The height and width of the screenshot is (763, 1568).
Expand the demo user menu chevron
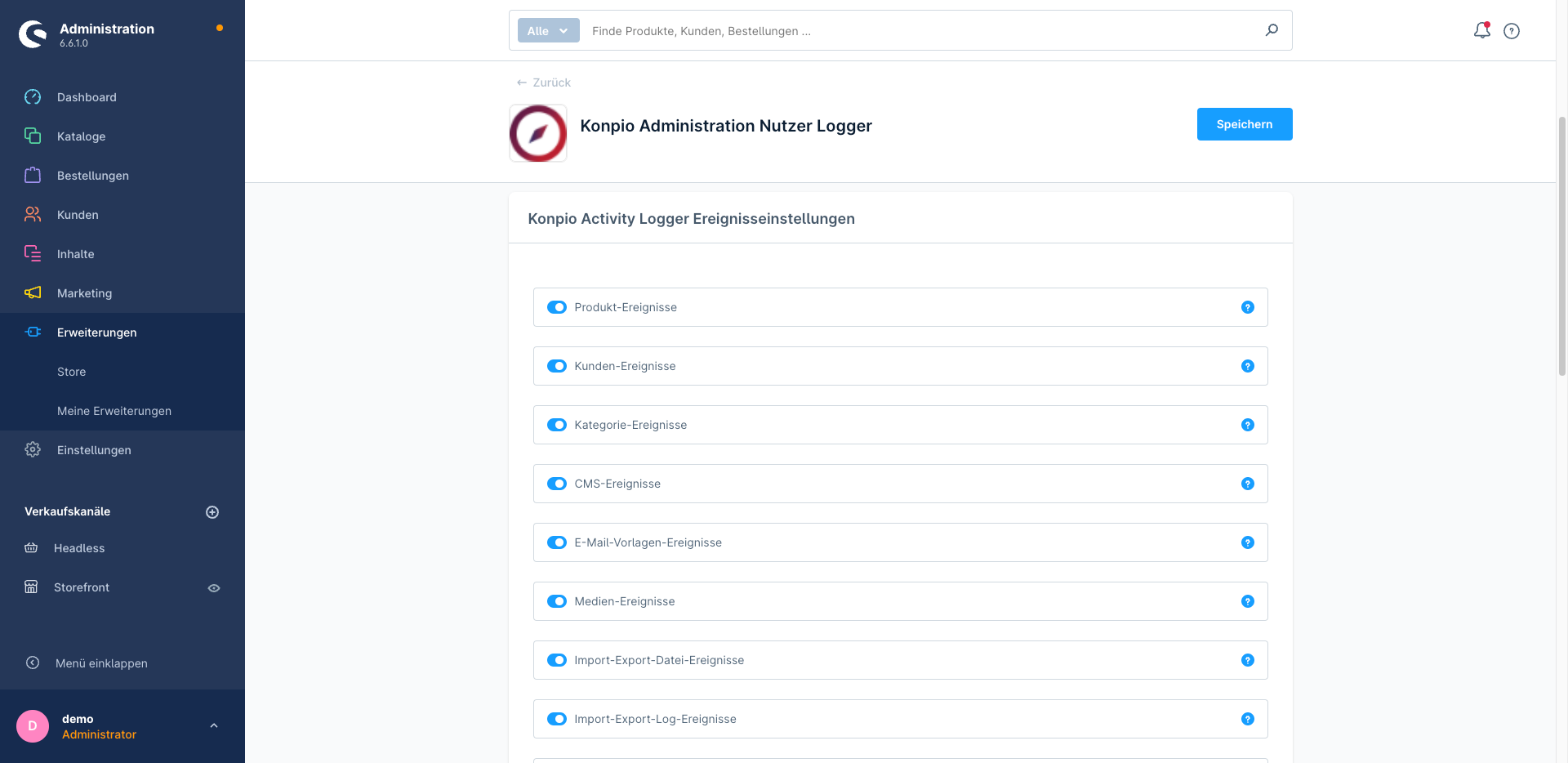[214, 725]
